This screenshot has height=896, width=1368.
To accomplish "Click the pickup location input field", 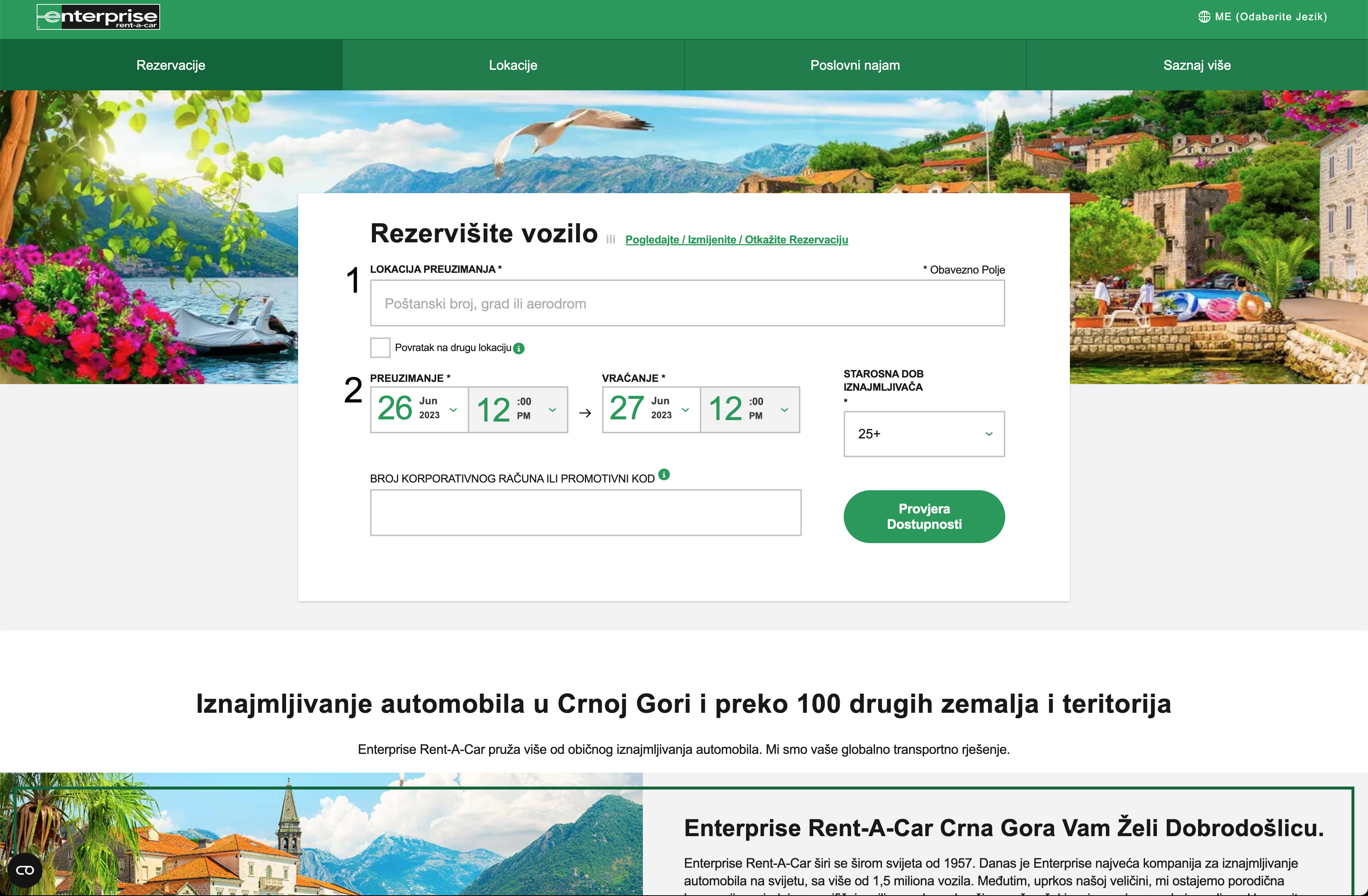I will tap(687, 303).
